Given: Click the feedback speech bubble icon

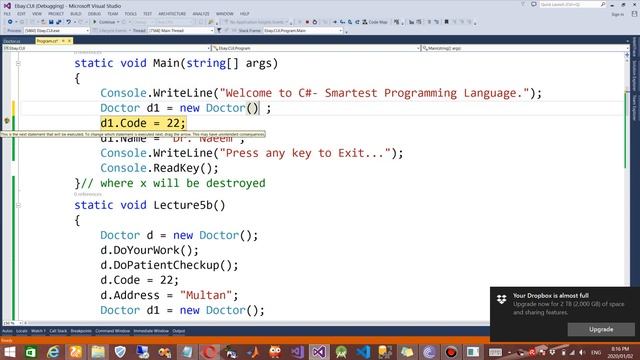Looking at the screenshot, I should click(533, 4).
